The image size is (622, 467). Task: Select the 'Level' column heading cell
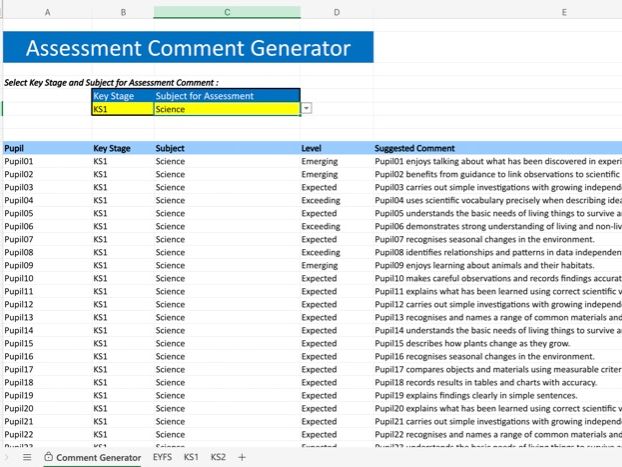click(x=336, y=148)
